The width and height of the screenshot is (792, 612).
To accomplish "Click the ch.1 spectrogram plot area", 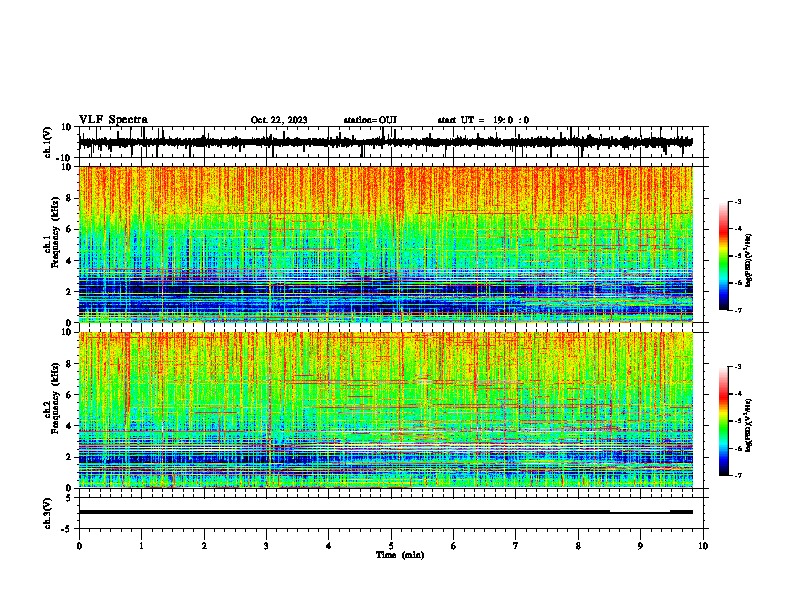I will click(386, 244).
